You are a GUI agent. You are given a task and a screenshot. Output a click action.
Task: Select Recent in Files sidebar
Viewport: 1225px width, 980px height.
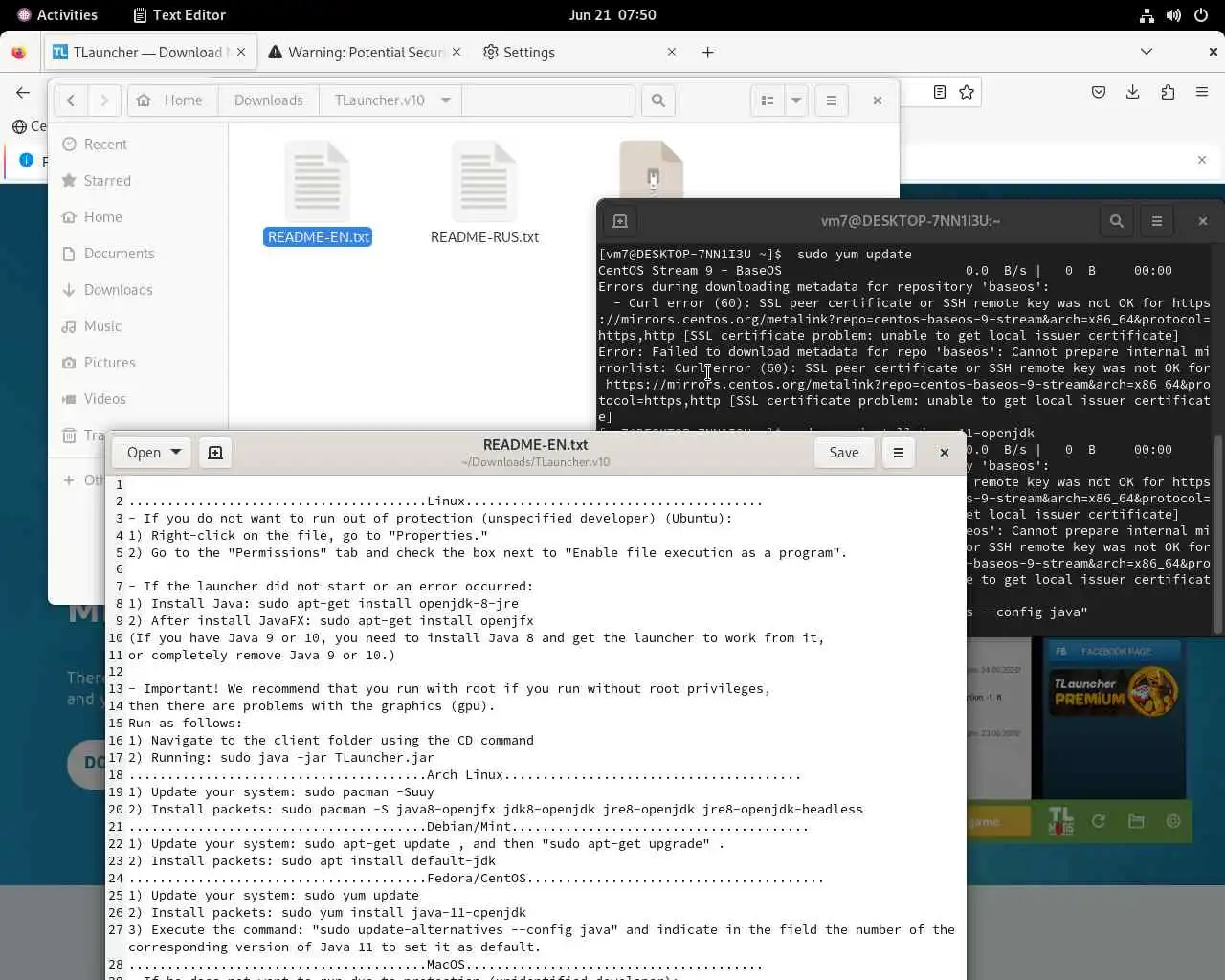(x=139, y=144)
